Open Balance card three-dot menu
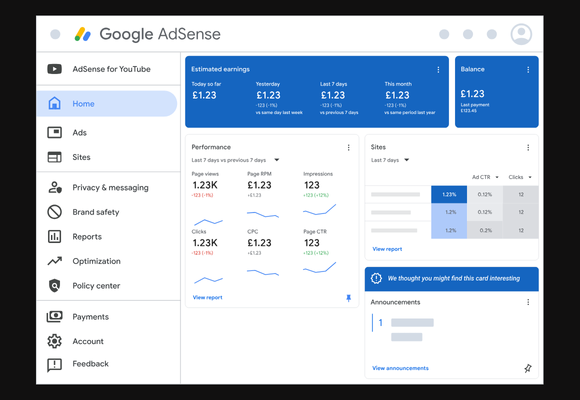Image resolution: width=580 pixels, height=400 pixels. [528, 70]
